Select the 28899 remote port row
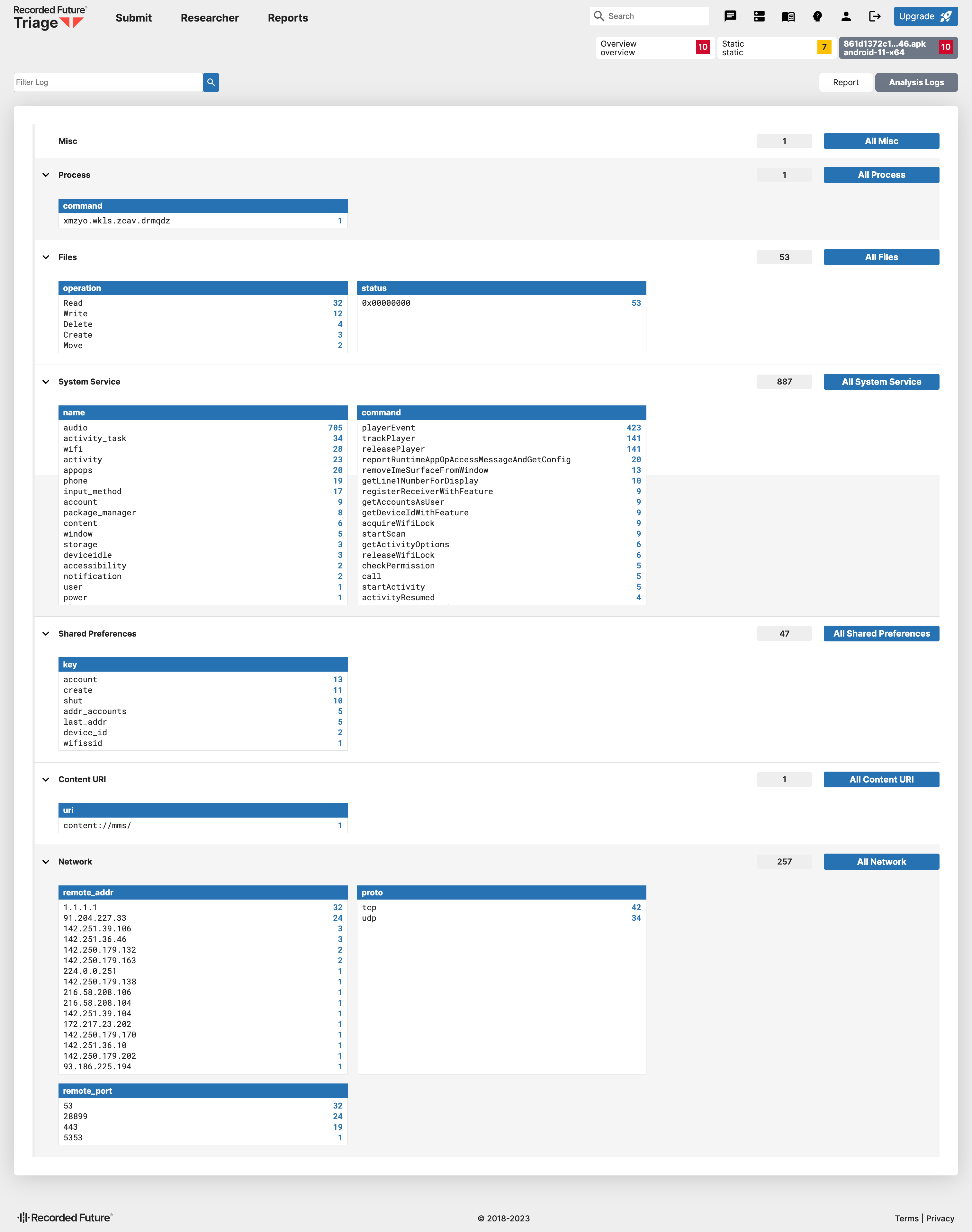This screenshot has height=1232, width=972. (x=203, y=1117)
